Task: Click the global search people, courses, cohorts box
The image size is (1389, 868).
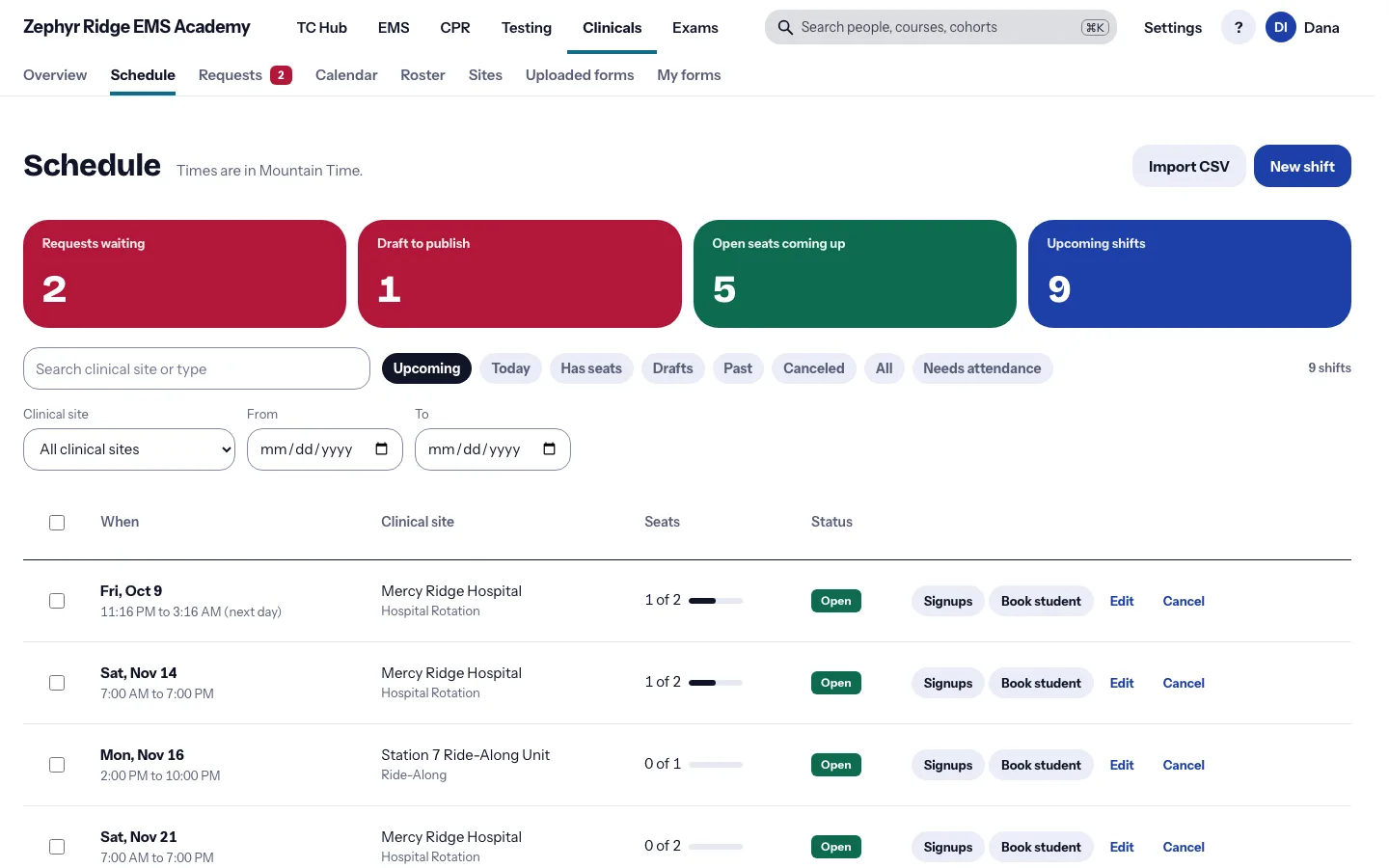Action: coord(940,28)
